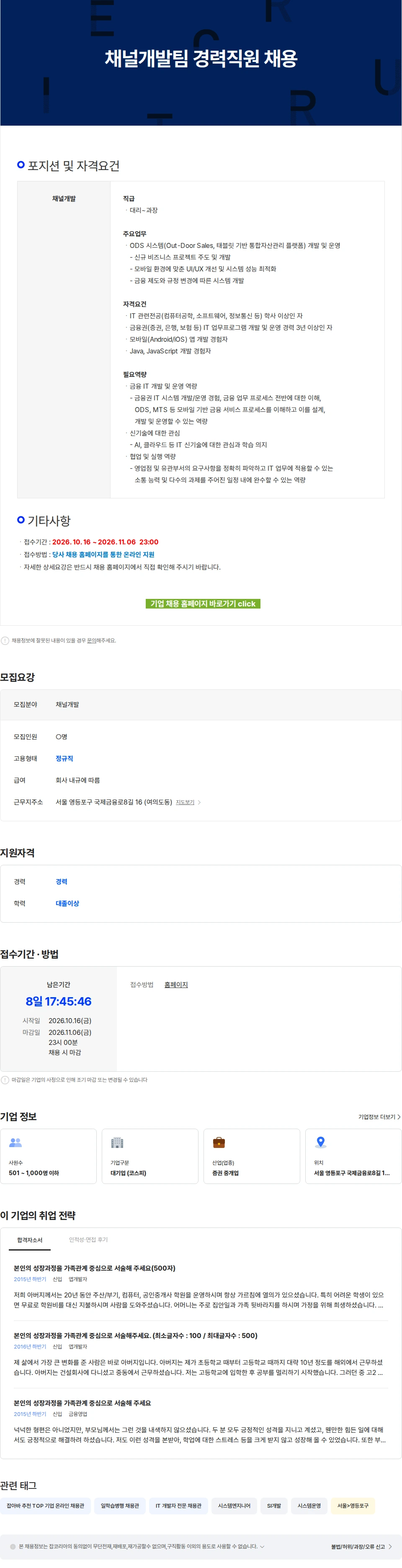Screen dimensions: 402x1568
Task: Click the 경력 experience value in 지원자격
Action: pos(62,882)
